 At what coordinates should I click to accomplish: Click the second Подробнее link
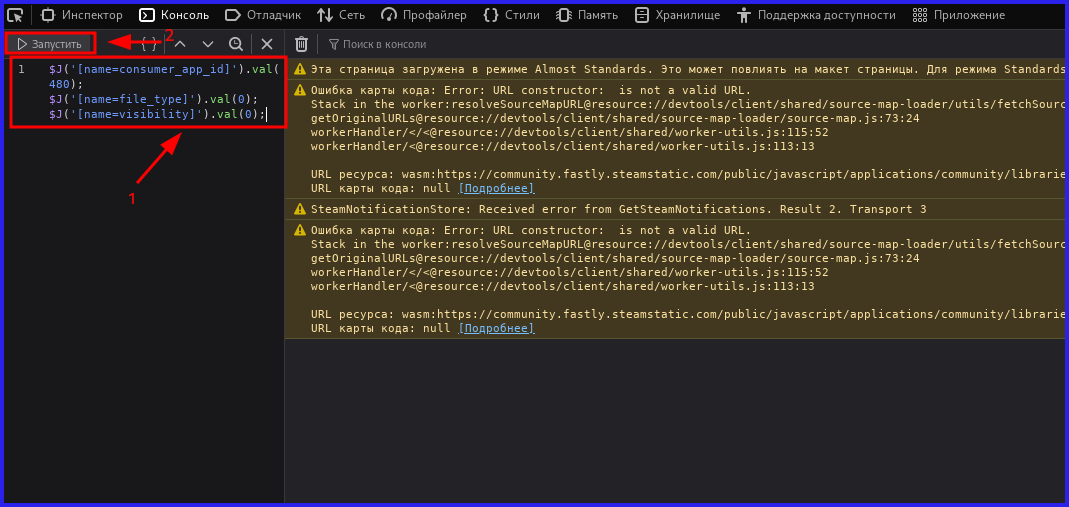tap(496, 328)
